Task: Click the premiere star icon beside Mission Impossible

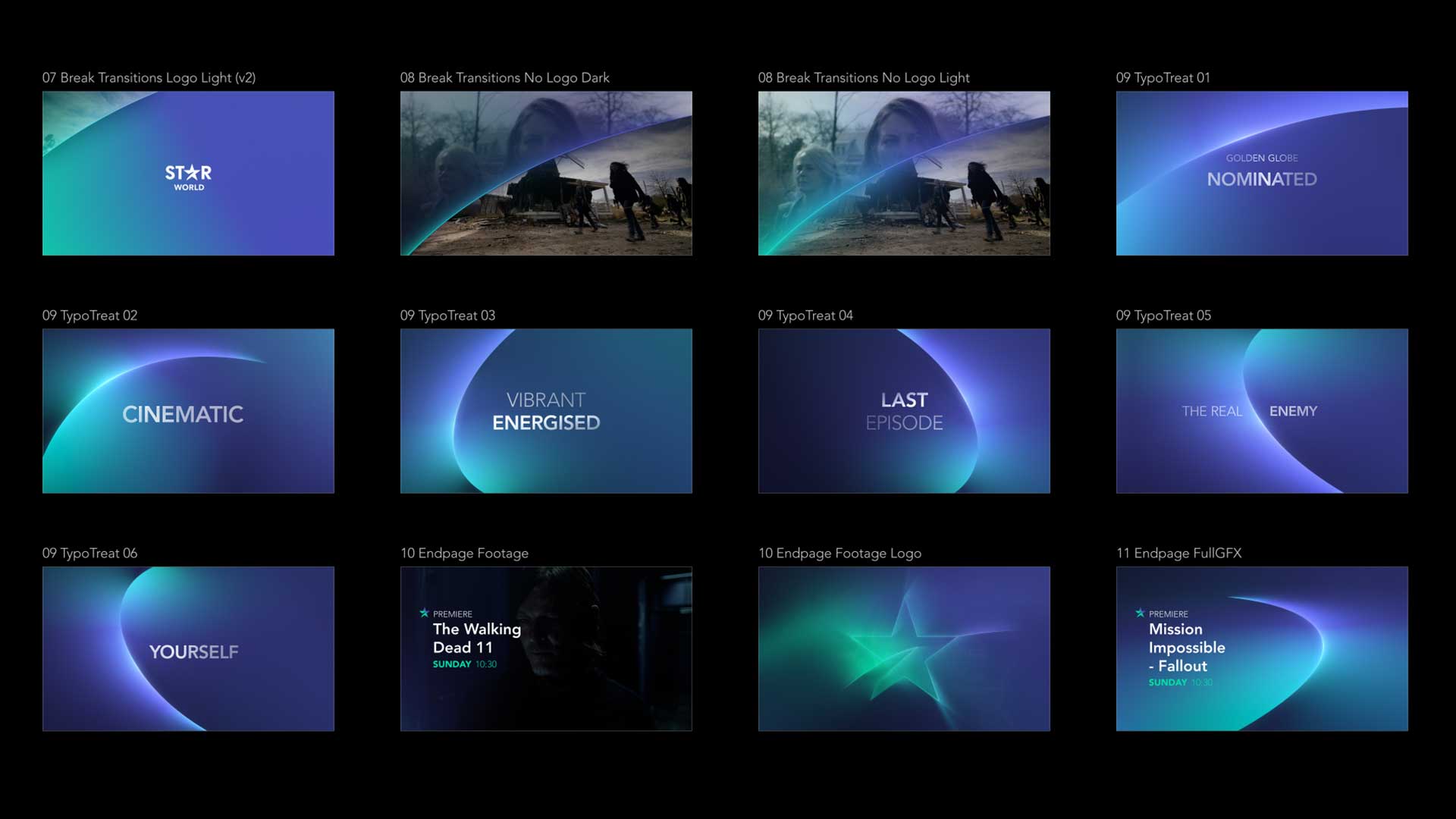Action: 1140,613
